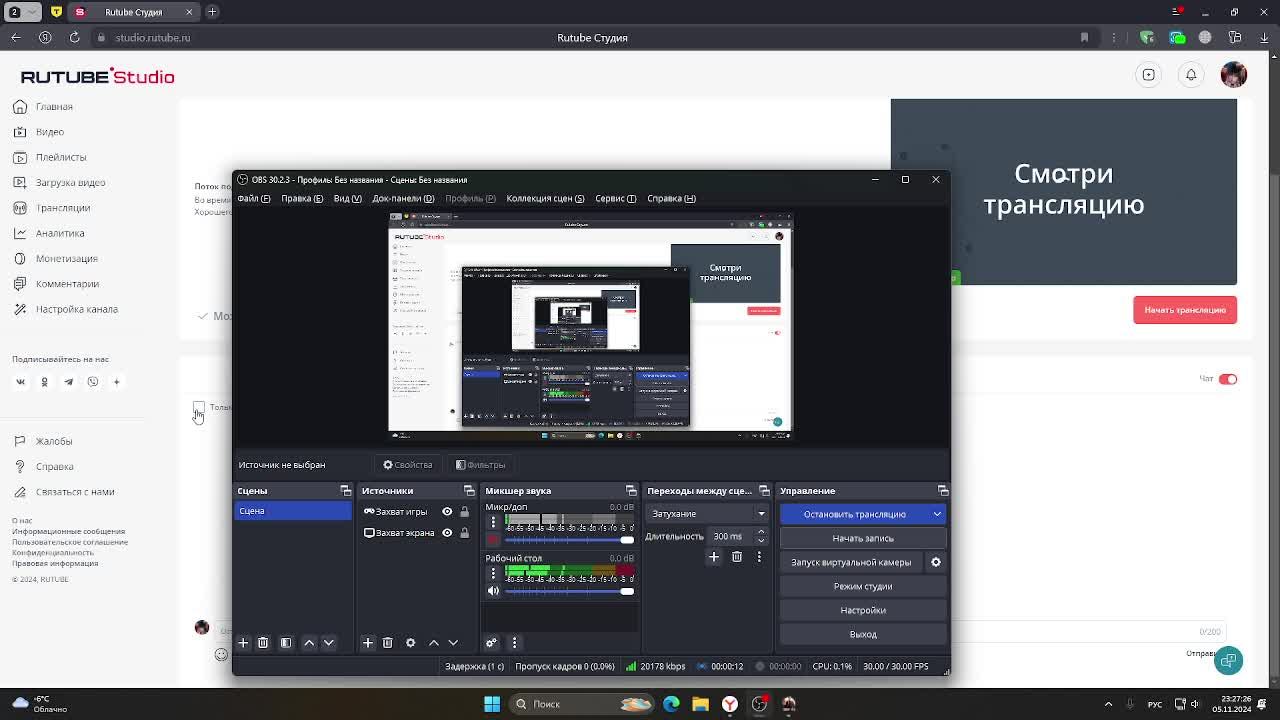Move scene up with the arrow in Сцены
The height and width of the screenshot is (720, 1280).
coord(309,643)
